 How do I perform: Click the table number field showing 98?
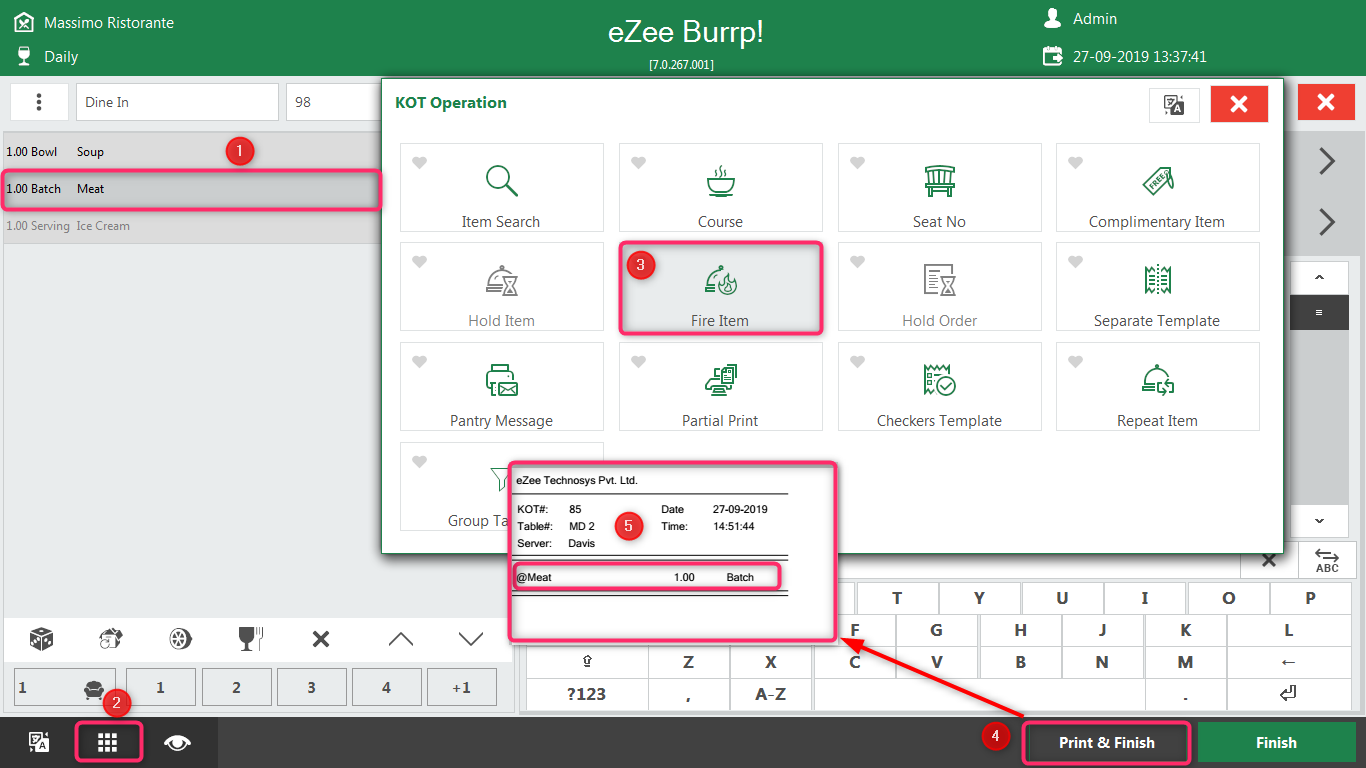[x=334, y=102]
